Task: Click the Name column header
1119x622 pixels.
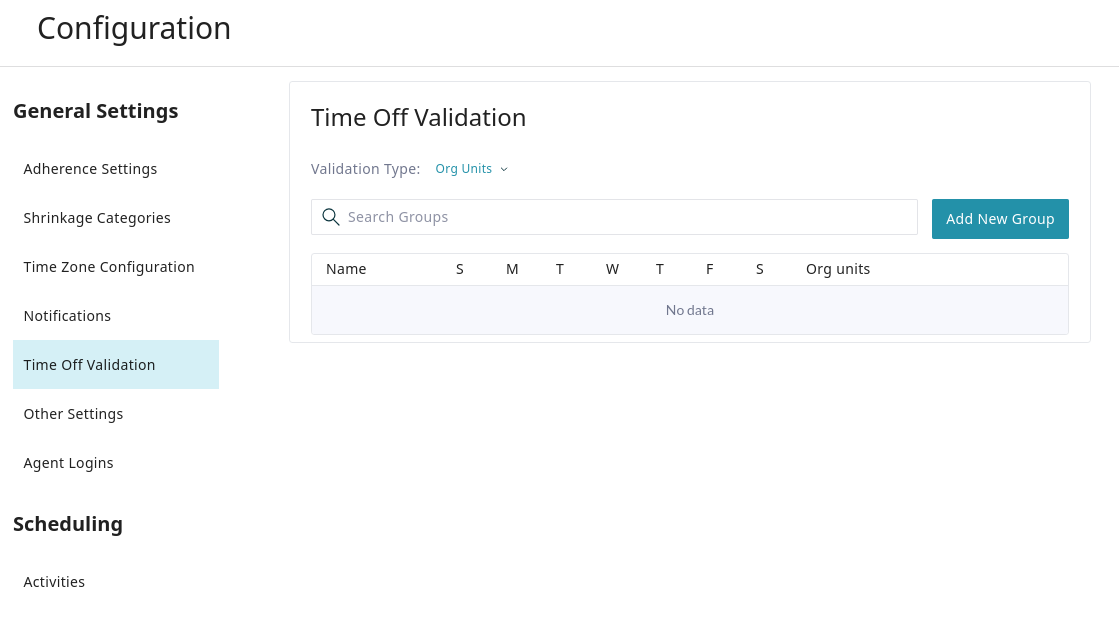Action: coord(346,269)
